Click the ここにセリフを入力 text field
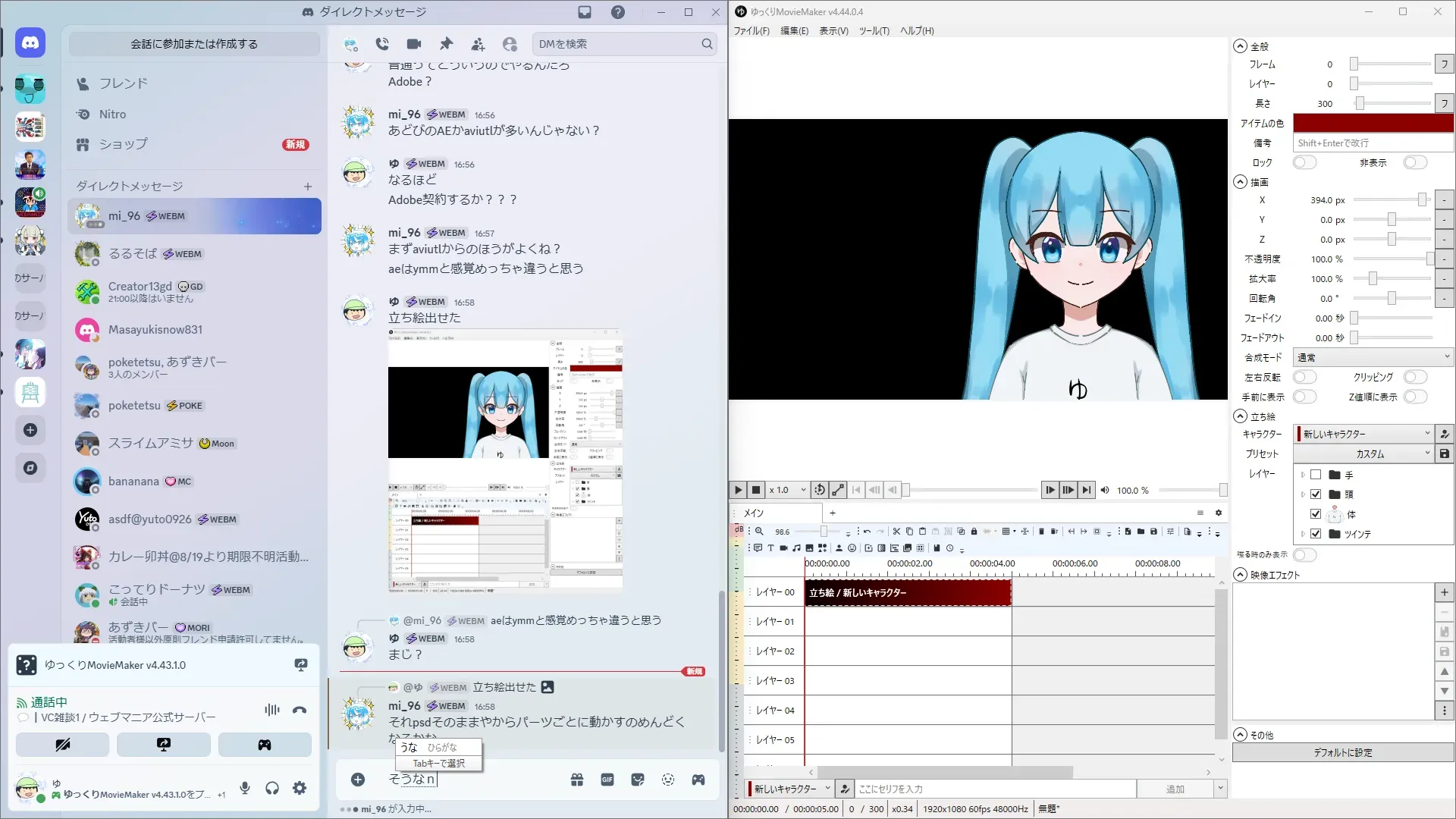The height and width of the screenshot is (819, 1456). [995, 789]
